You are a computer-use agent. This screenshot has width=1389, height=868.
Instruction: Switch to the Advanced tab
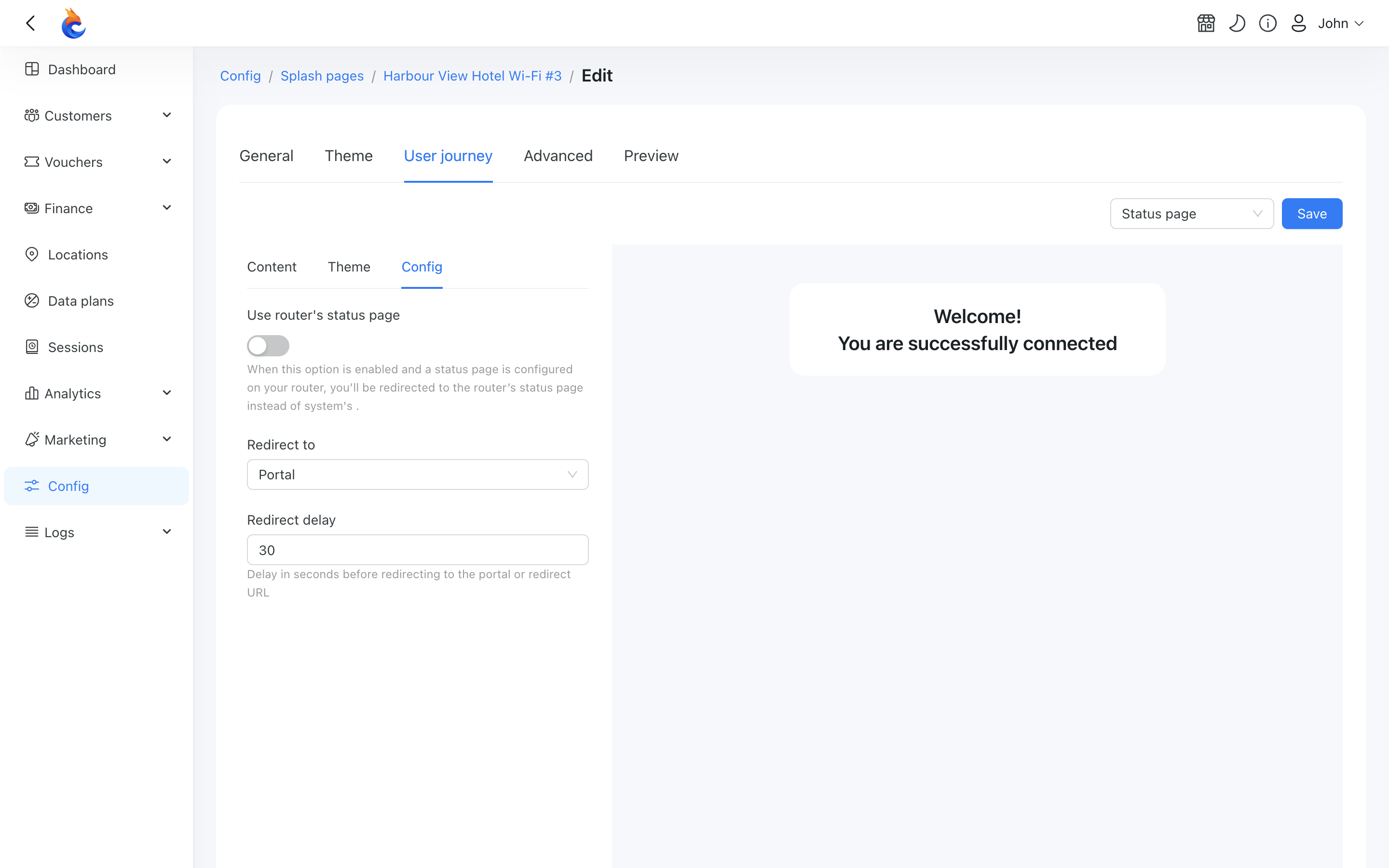coord(558,156)
